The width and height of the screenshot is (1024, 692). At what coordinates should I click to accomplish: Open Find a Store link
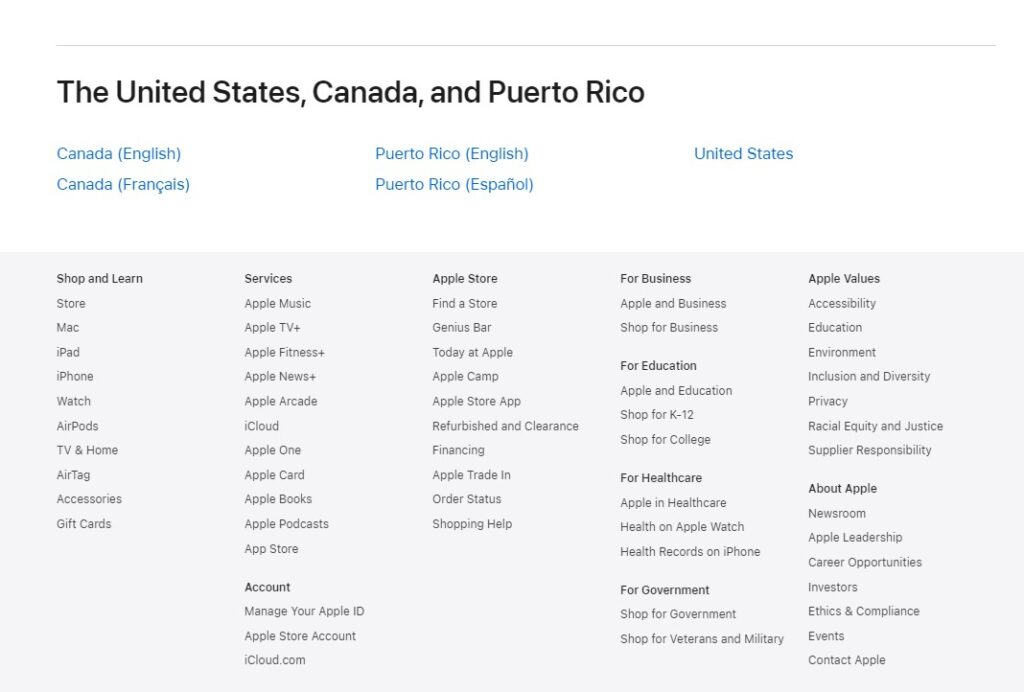pyautogui.click(x=464, y=304)
